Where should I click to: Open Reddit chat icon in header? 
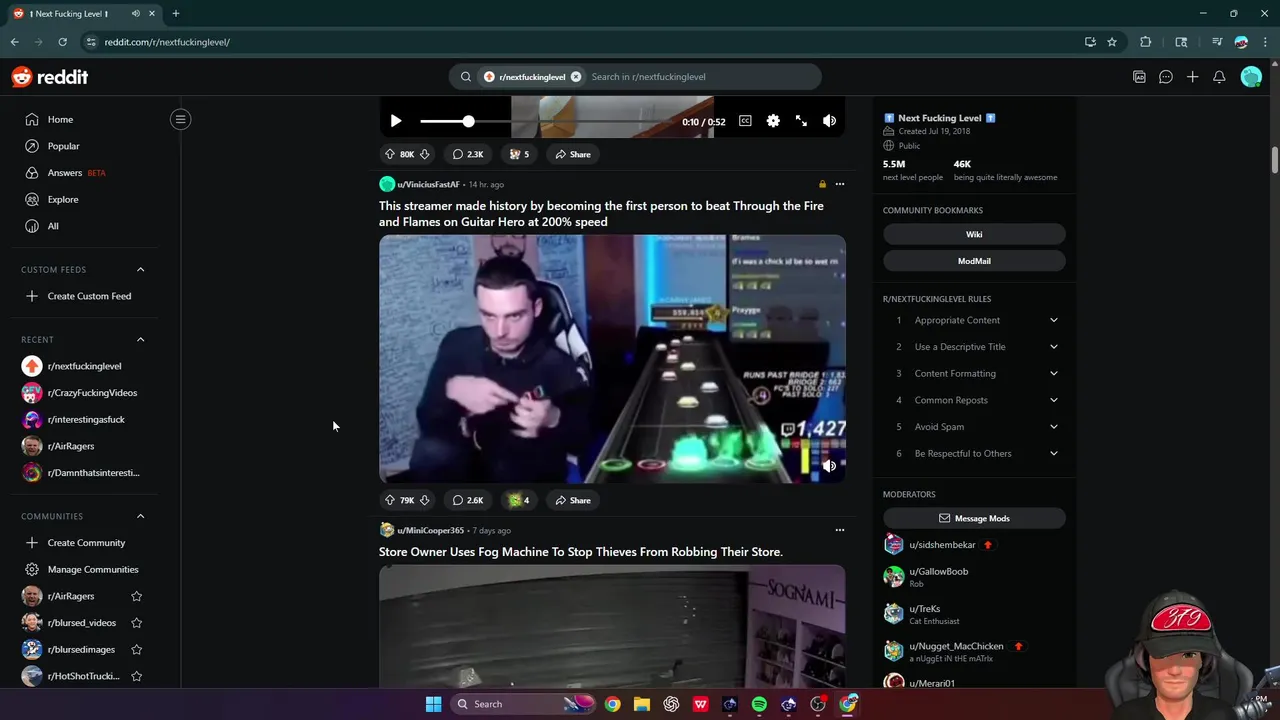coord(1166,77)
